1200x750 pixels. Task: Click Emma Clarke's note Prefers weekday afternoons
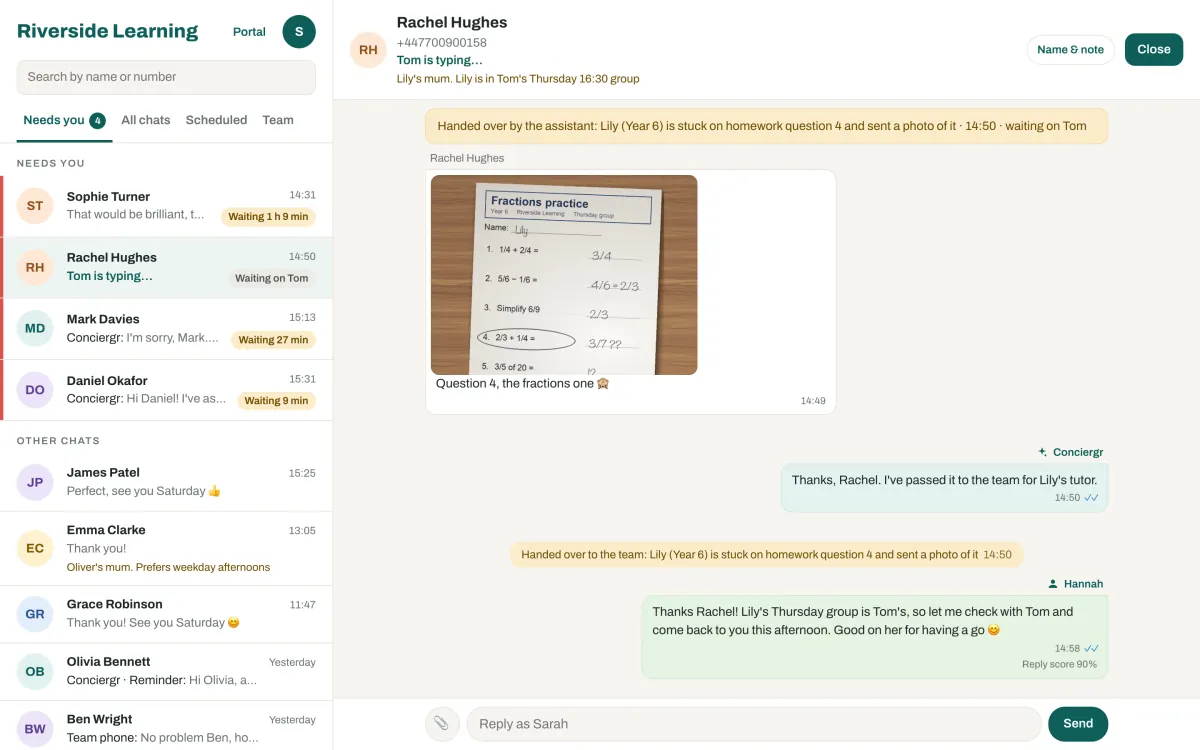(168, 567)
